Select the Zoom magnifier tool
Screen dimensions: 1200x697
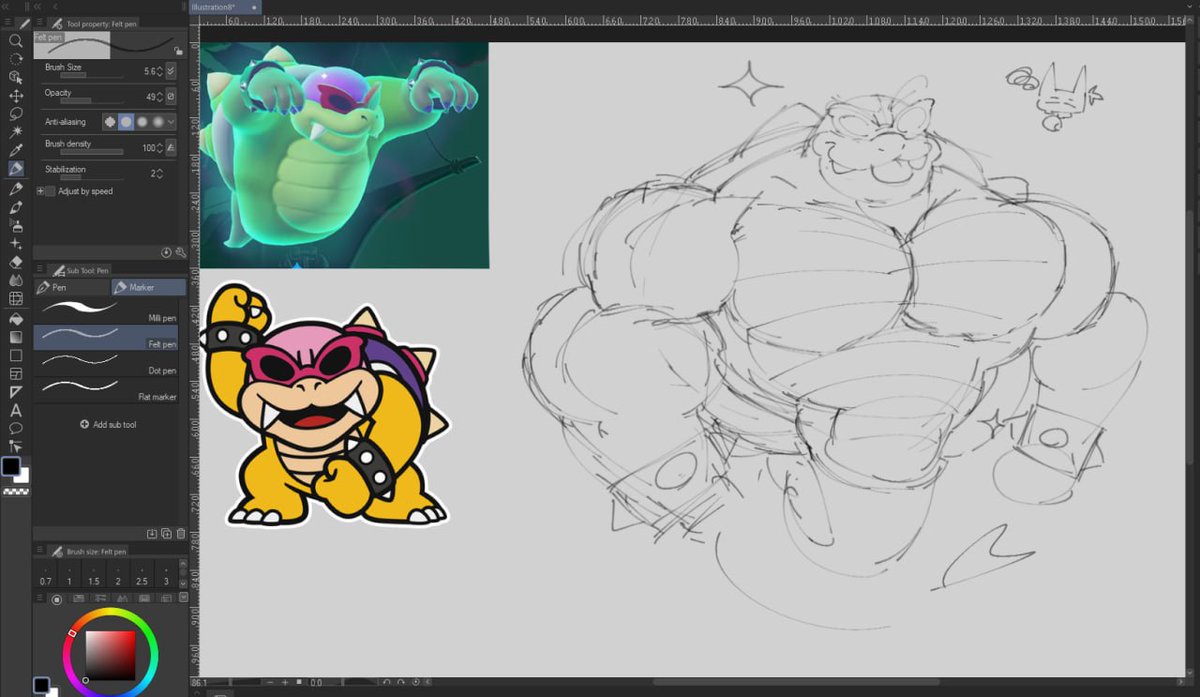(16, 41)
